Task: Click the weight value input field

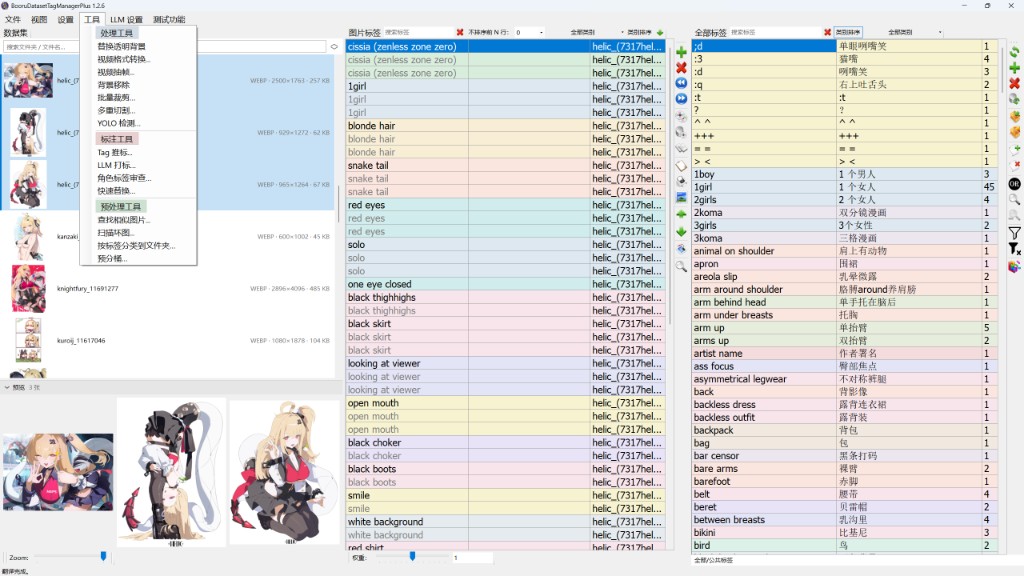Action: [x=473, y=558]
